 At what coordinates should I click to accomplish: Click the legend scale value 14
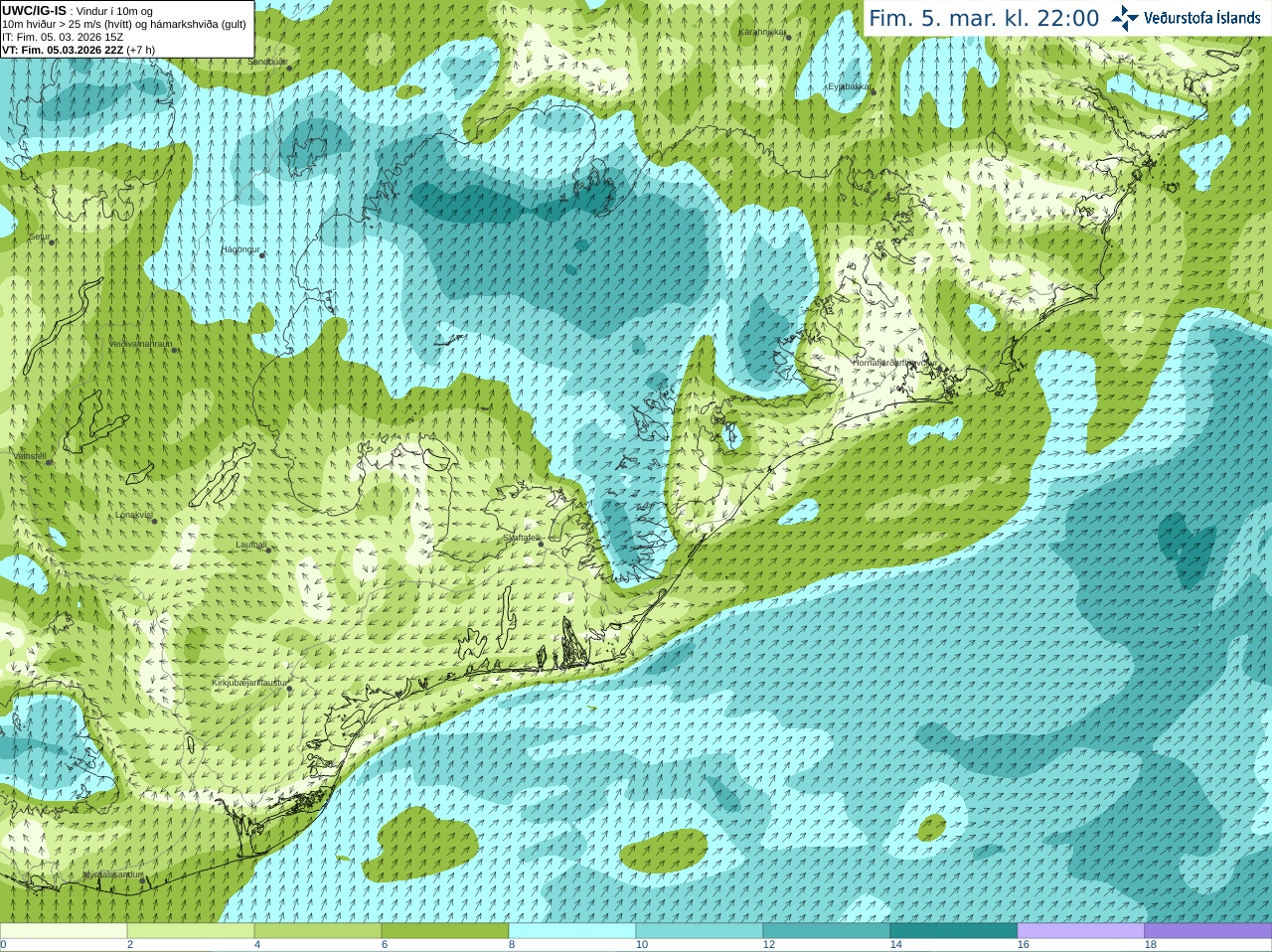(896, 945)
